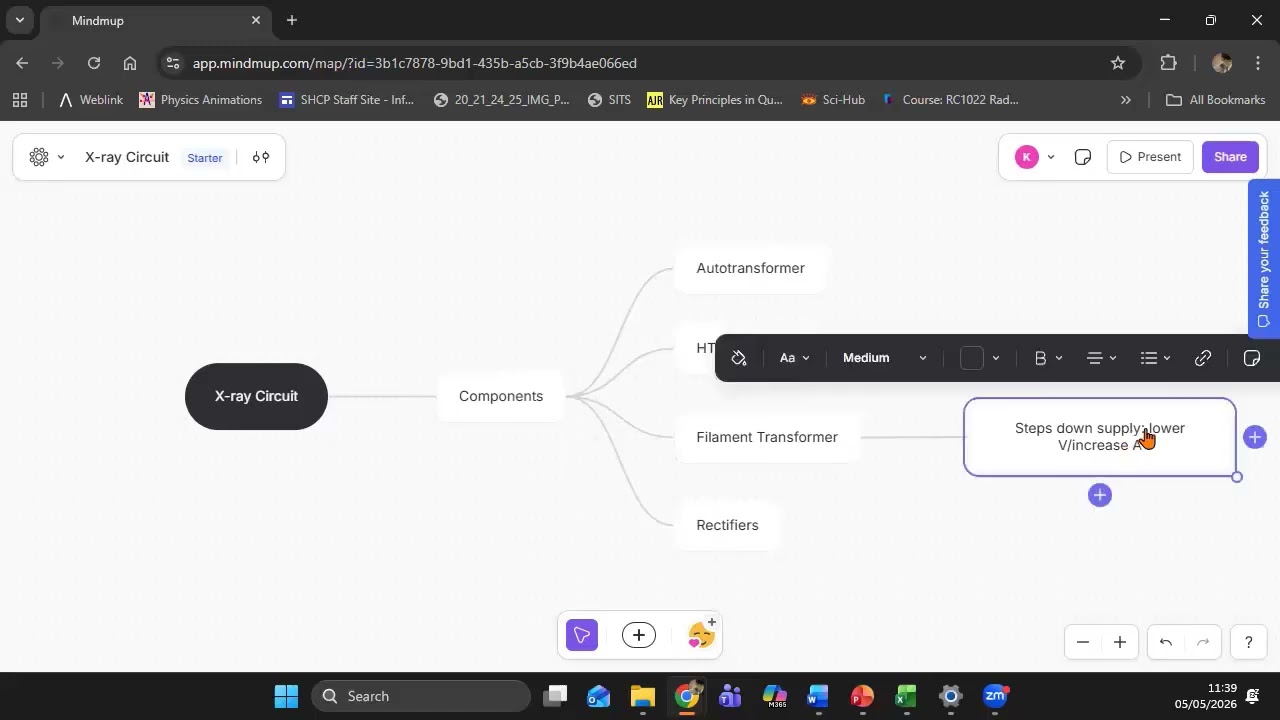Viewport: 1280px width, 720px height.
Task: Expand the color swatch dropdown arrow
Action: click(995, 358)
